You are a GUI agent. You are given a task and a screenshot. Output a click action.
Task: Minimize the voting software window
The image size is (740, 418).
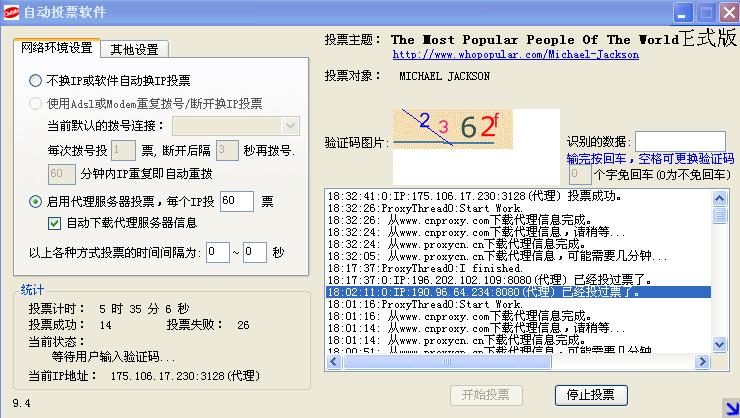pyautogui.click(x=682, y=13)
